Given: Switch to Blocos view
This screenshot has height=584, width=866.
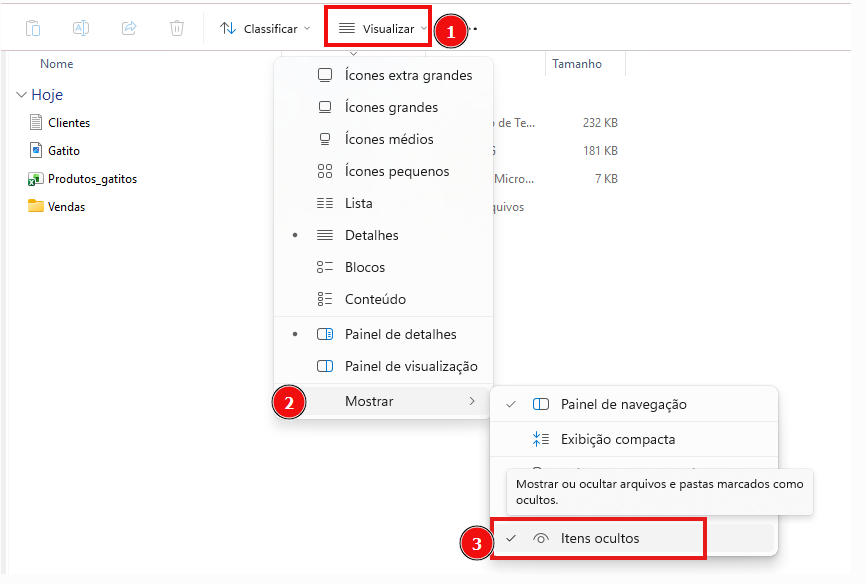Looking at the screenshot, I should point(383,267).
